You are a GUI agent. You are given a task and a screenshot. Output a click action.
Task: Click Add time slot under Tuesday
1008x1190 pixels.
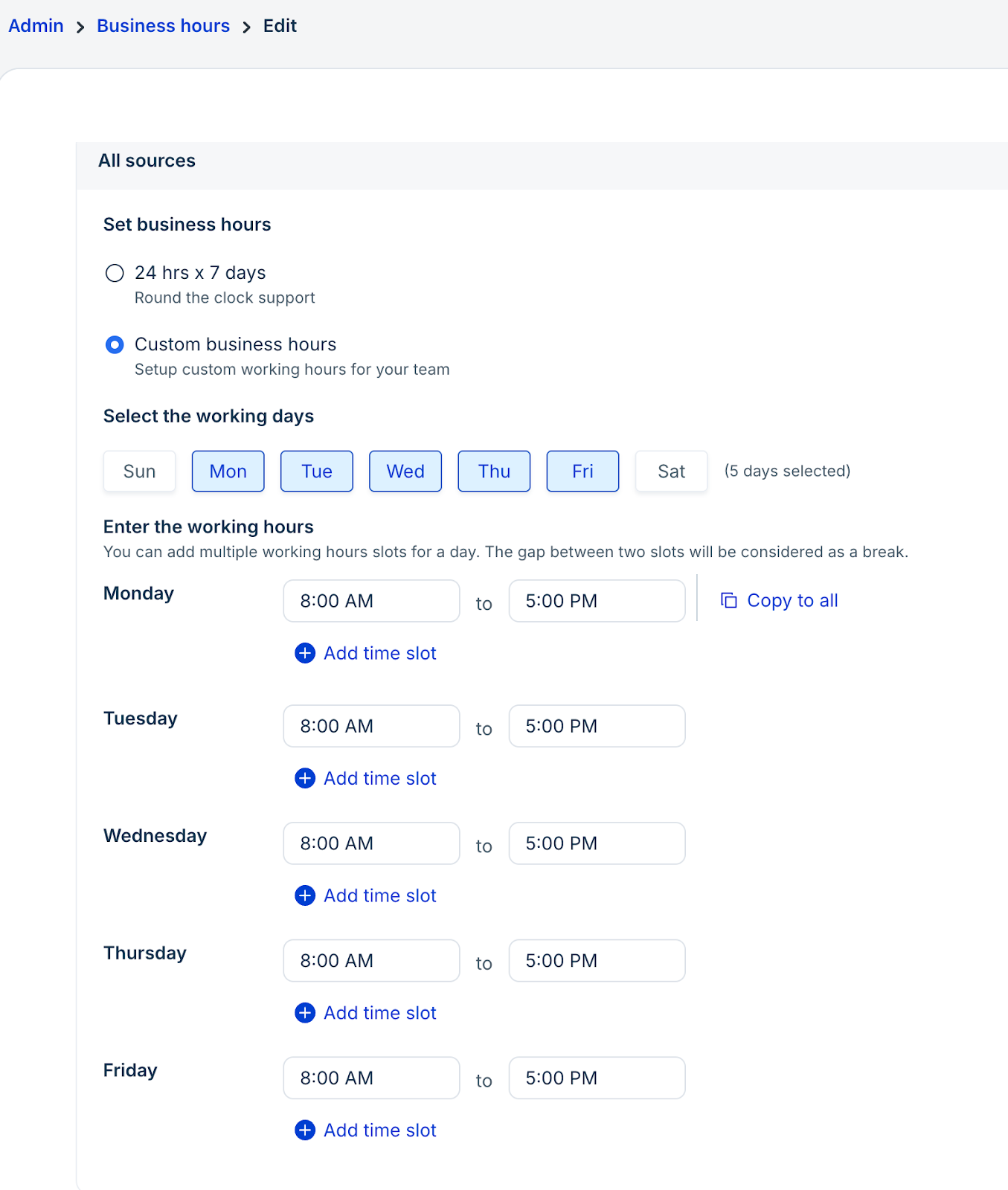coord(379,778)
